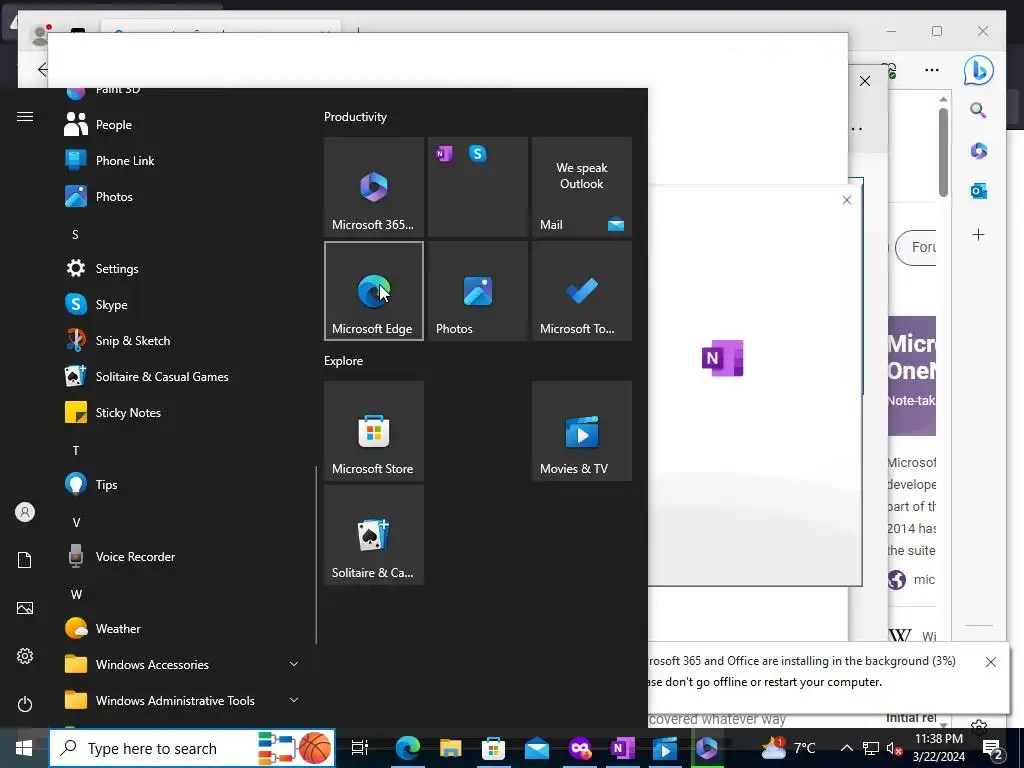This screenshot has height=768, width=1024.
Task: Open Movies & TV from the taskbar
Action: 665,748
